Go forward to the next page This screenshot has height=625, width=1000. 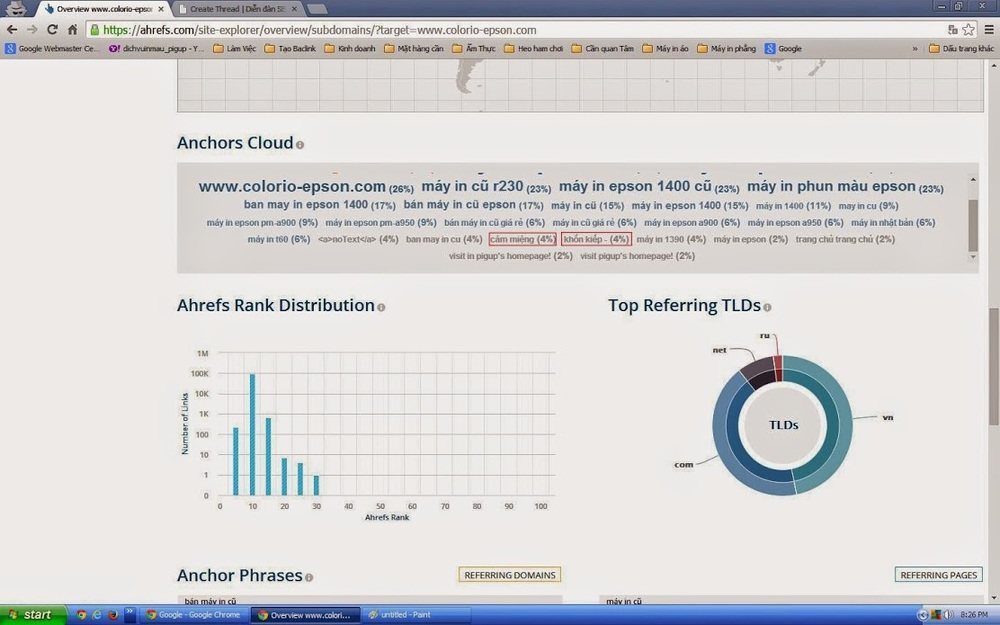(x=32, y=29)
